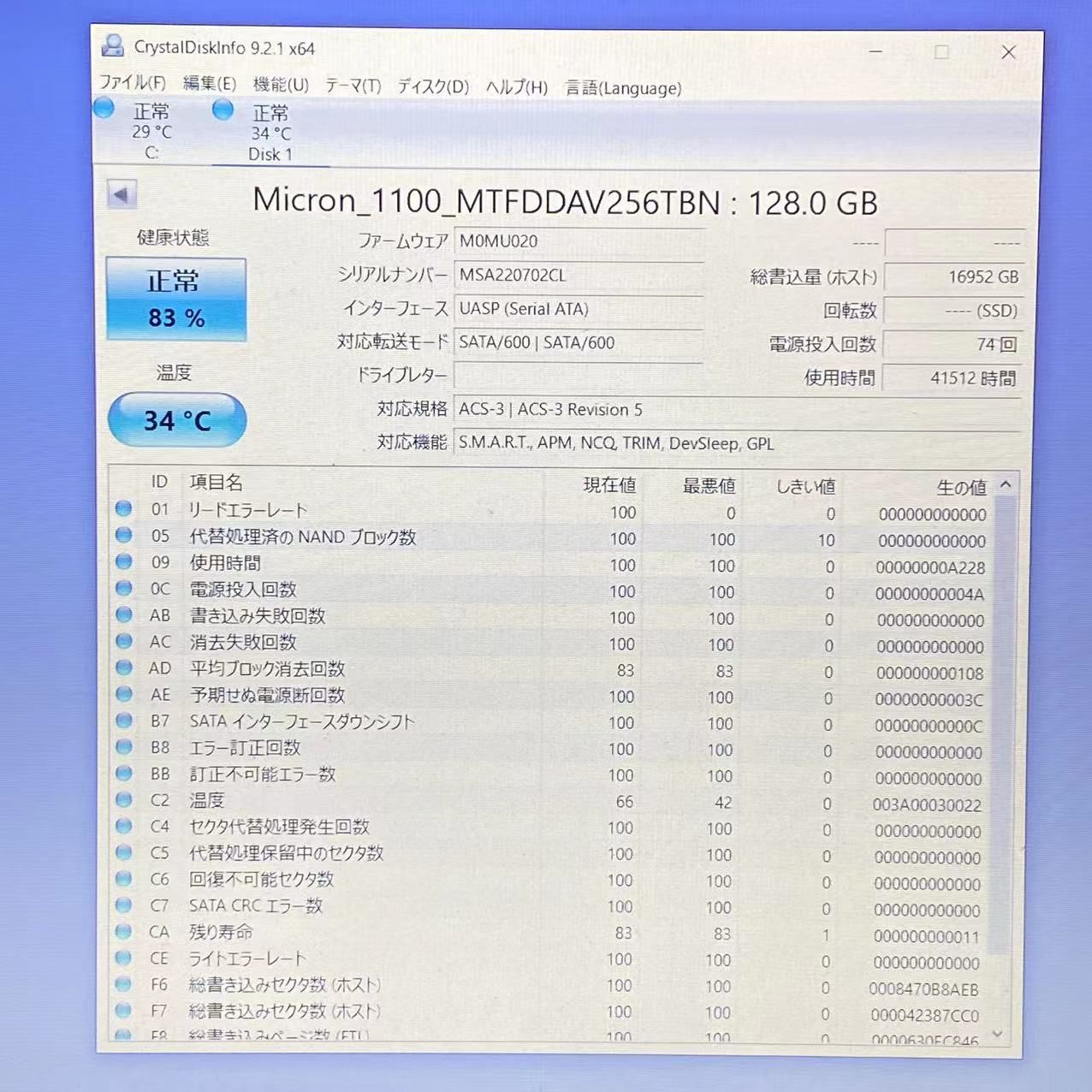Click the blue status dot for リードエラーレート
The width and height of the screenshot is (1092, 1092).
coord(123,510)
